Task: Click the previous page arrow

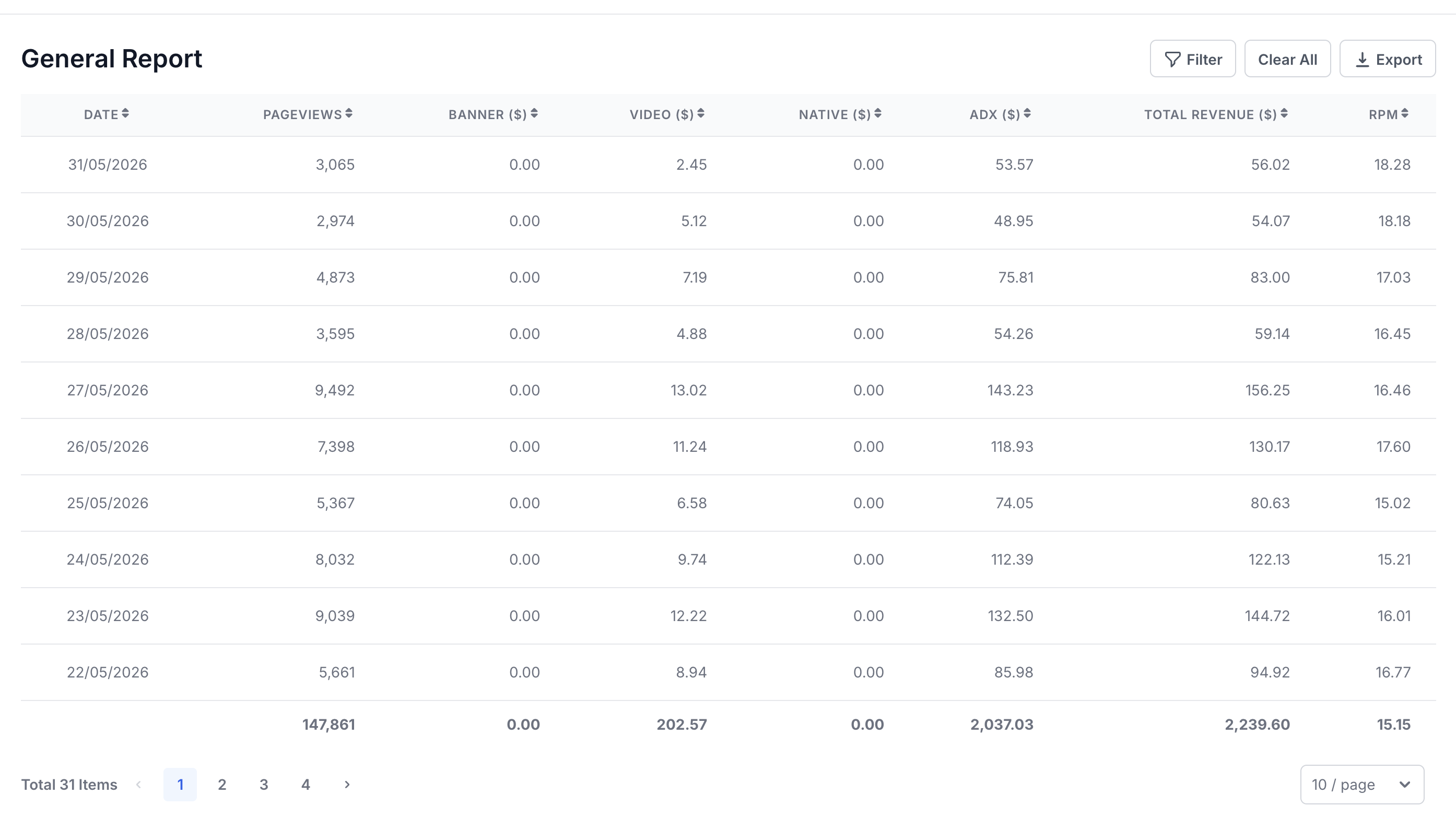Action: click(138, 784)
